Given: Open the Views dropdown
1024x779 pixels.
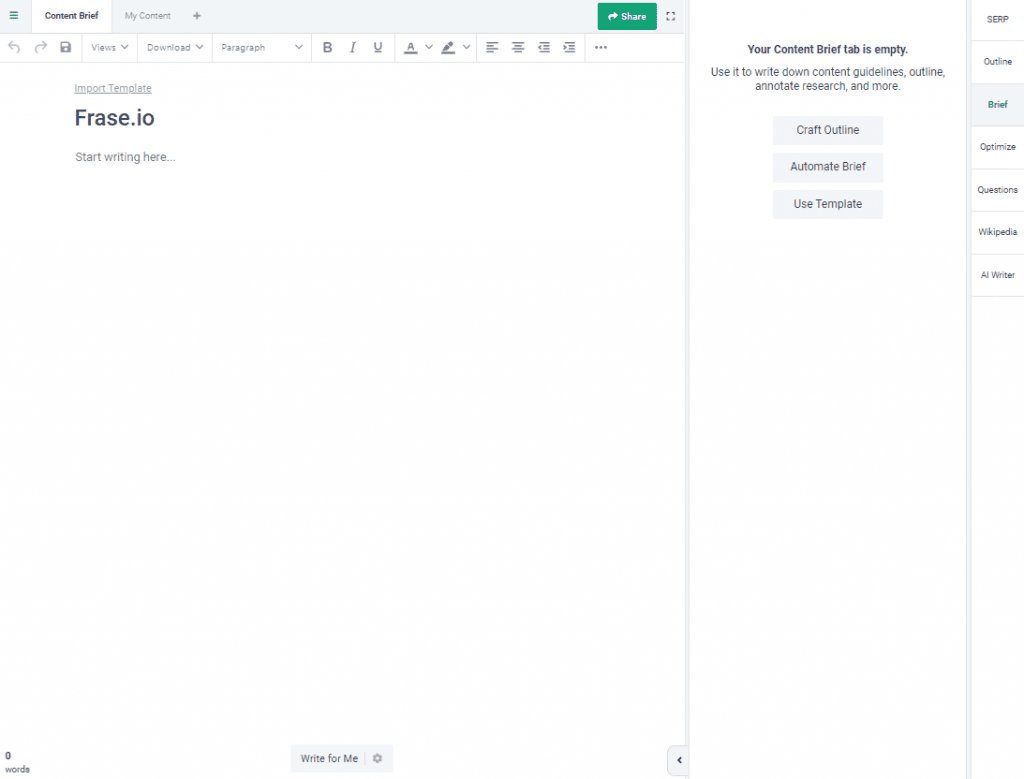Looking at the screenshot, I should pyautogui.click(x=110, y=47).
